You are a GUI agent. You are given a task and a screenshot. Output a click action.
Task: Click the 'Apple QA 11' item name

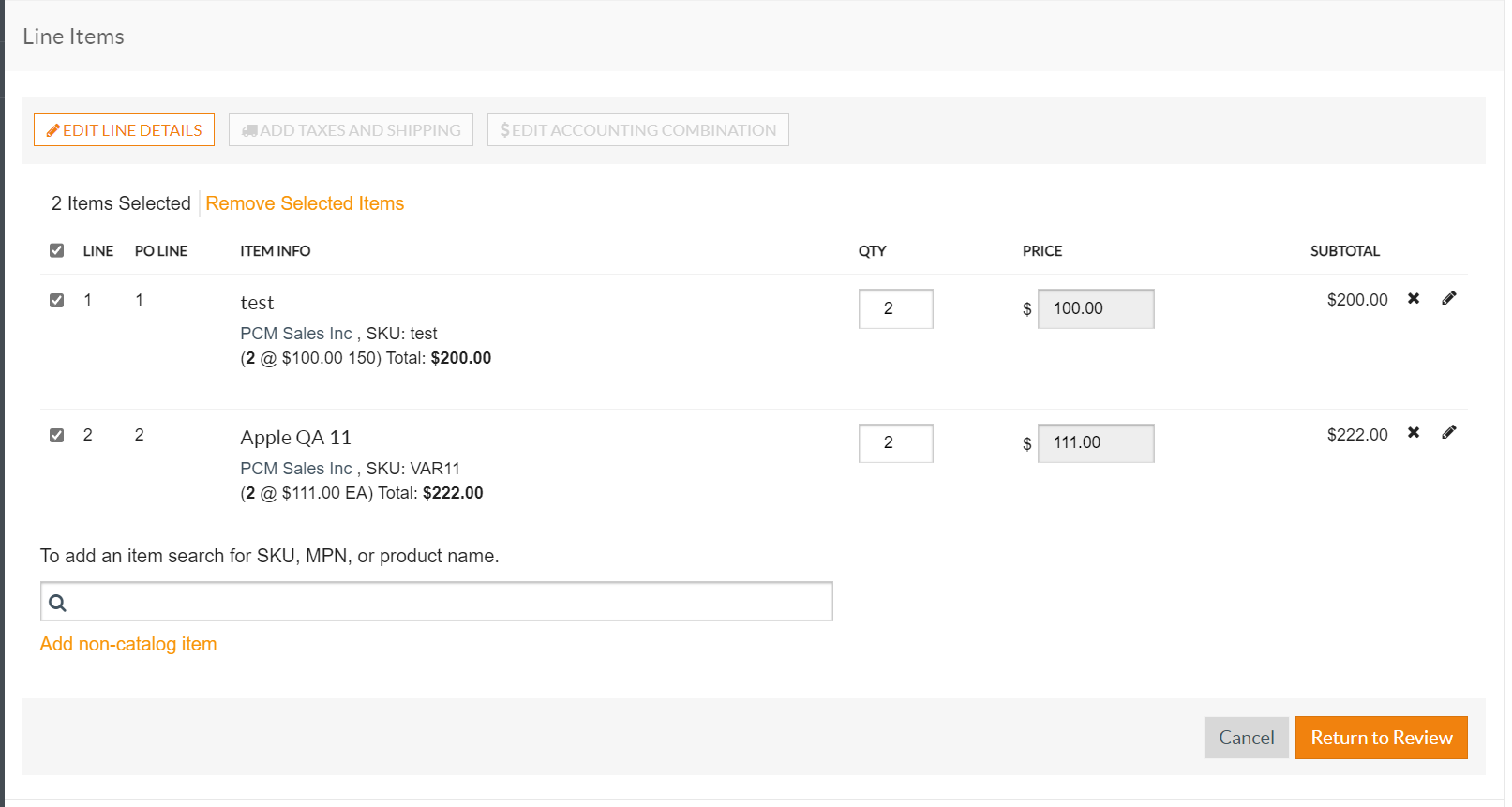[295, 438]
